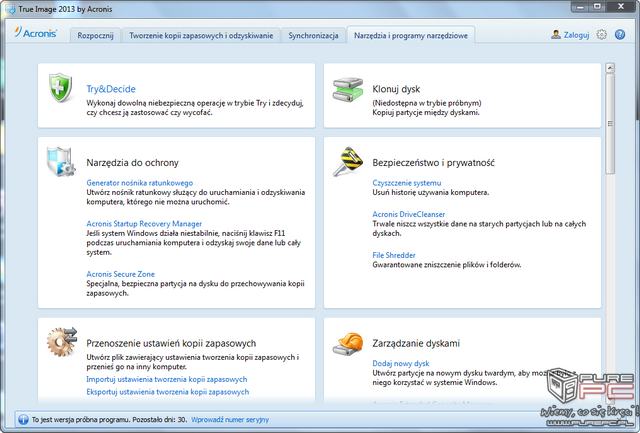
Task: Click the vertical scrollbar thumb
Action: (x=610, y=124)
